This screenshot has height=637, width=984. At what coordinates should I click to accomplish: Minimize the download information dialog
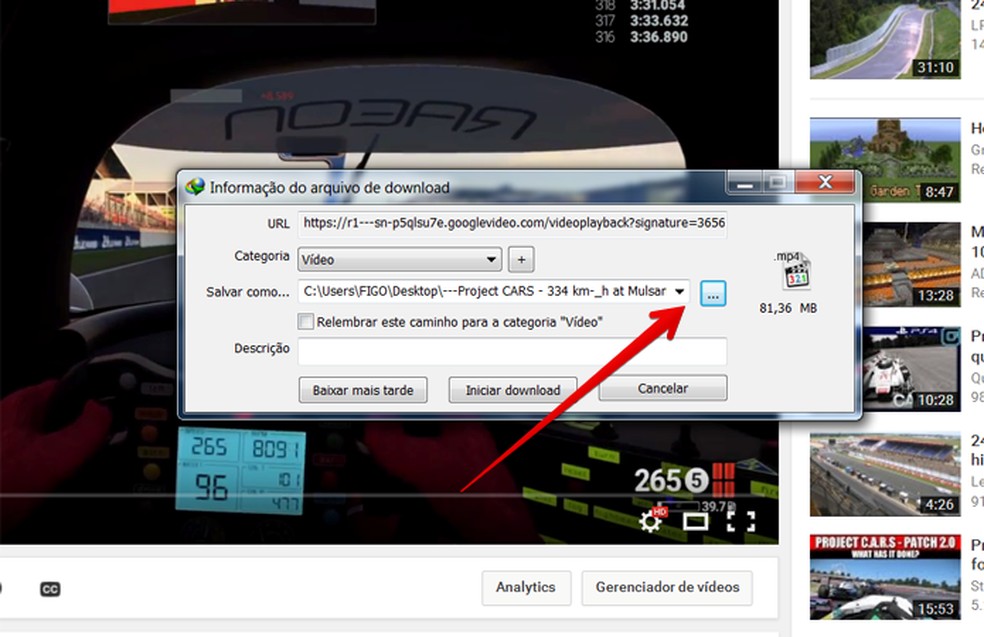744,183
